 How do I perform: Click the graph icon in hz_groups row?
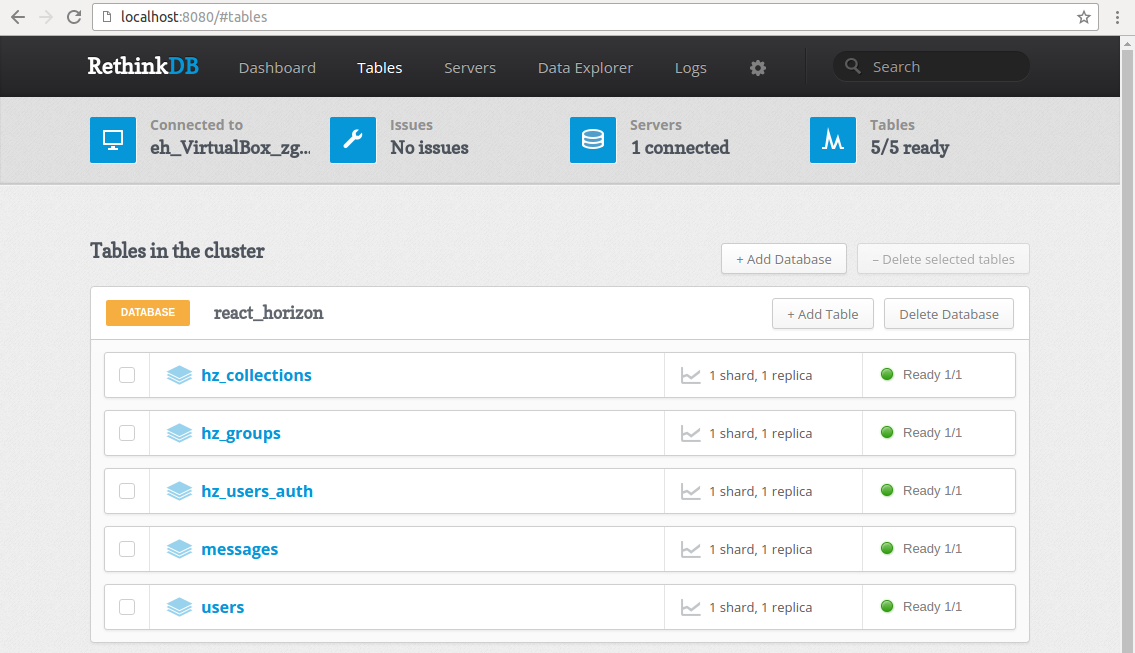(691, 434)
